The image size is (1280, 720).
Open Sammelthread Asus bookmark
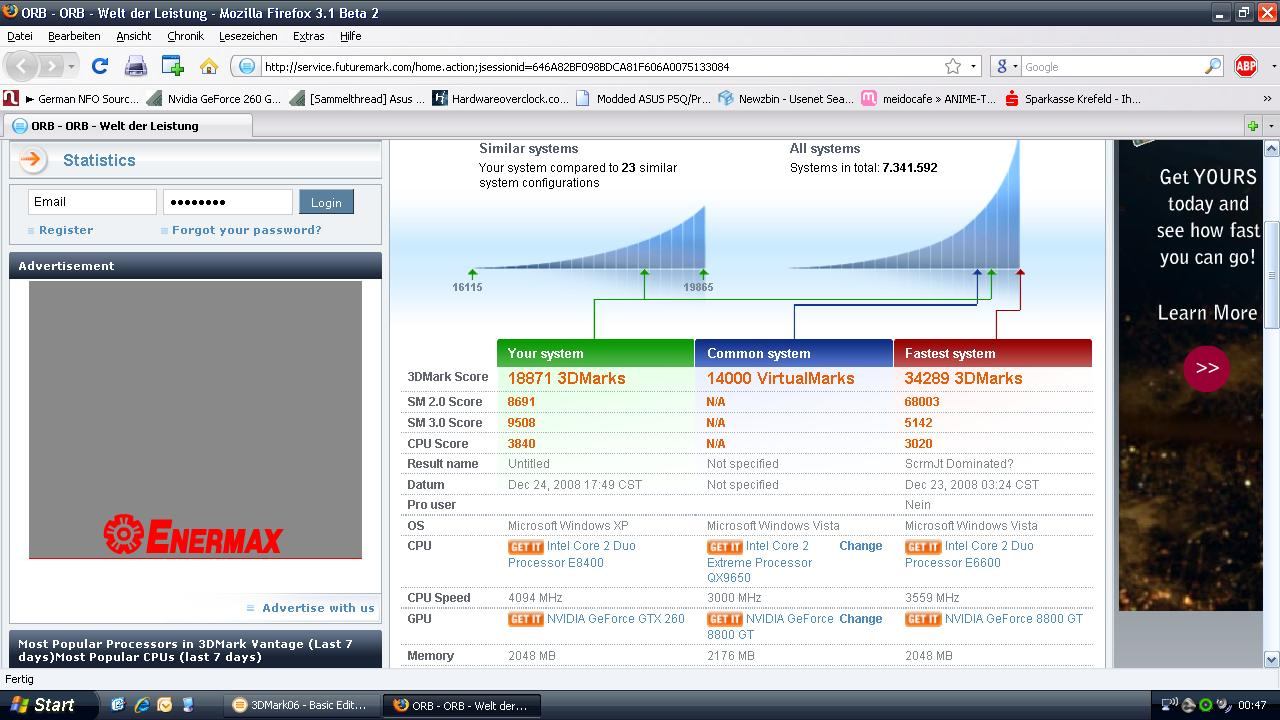(x=357, y=99)
